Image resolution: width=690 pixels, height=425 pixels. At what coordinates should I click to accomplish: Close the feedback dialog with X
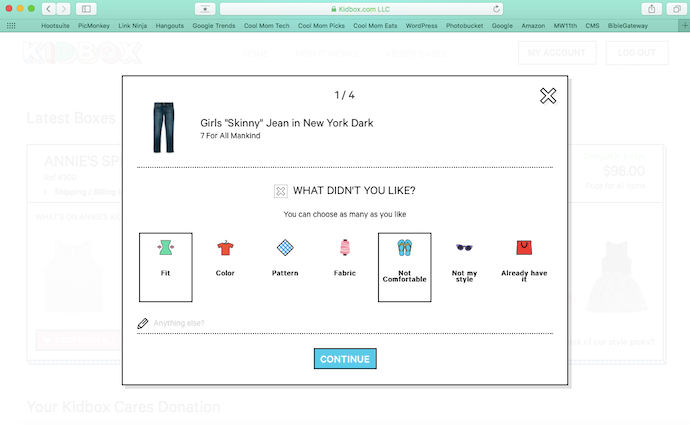point(548,95)
